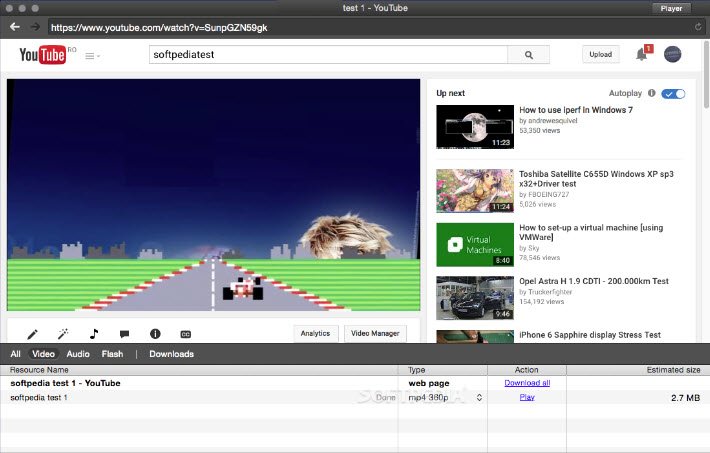
Task: Open Video Manager button
Action: [375, 333]
